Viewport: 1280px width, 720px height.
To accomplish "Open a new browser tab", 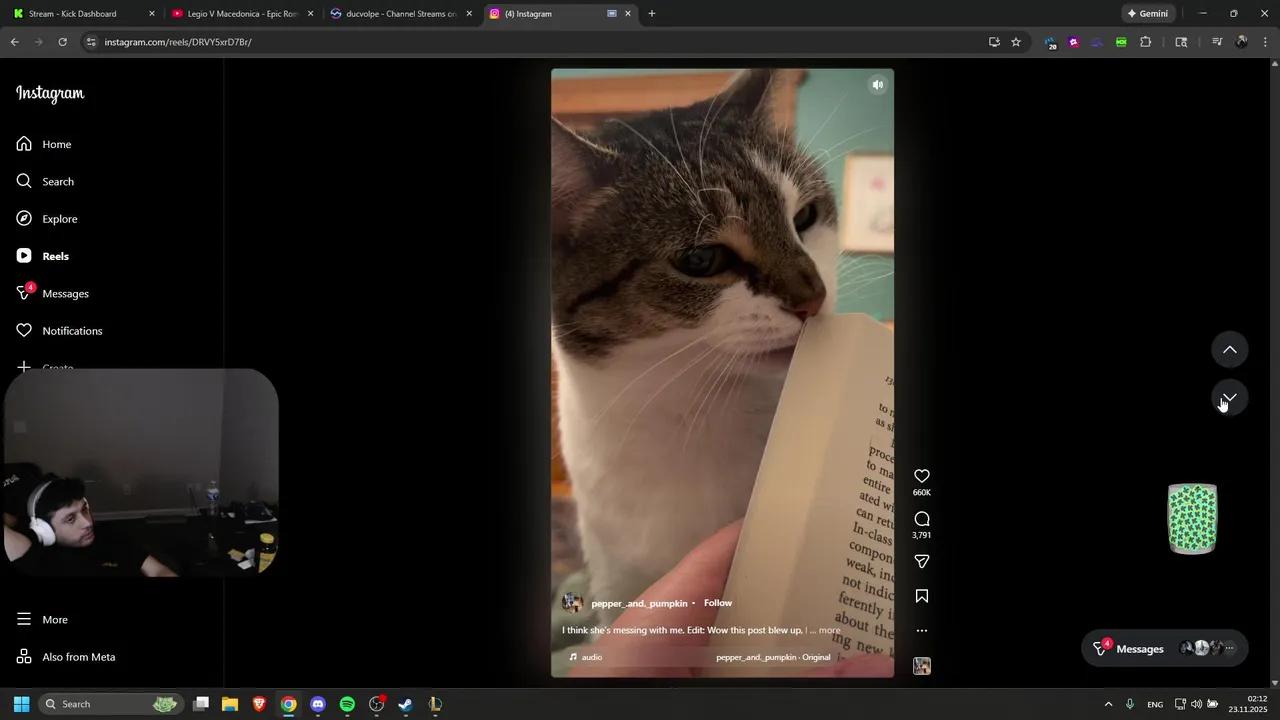I will [652, 14].
